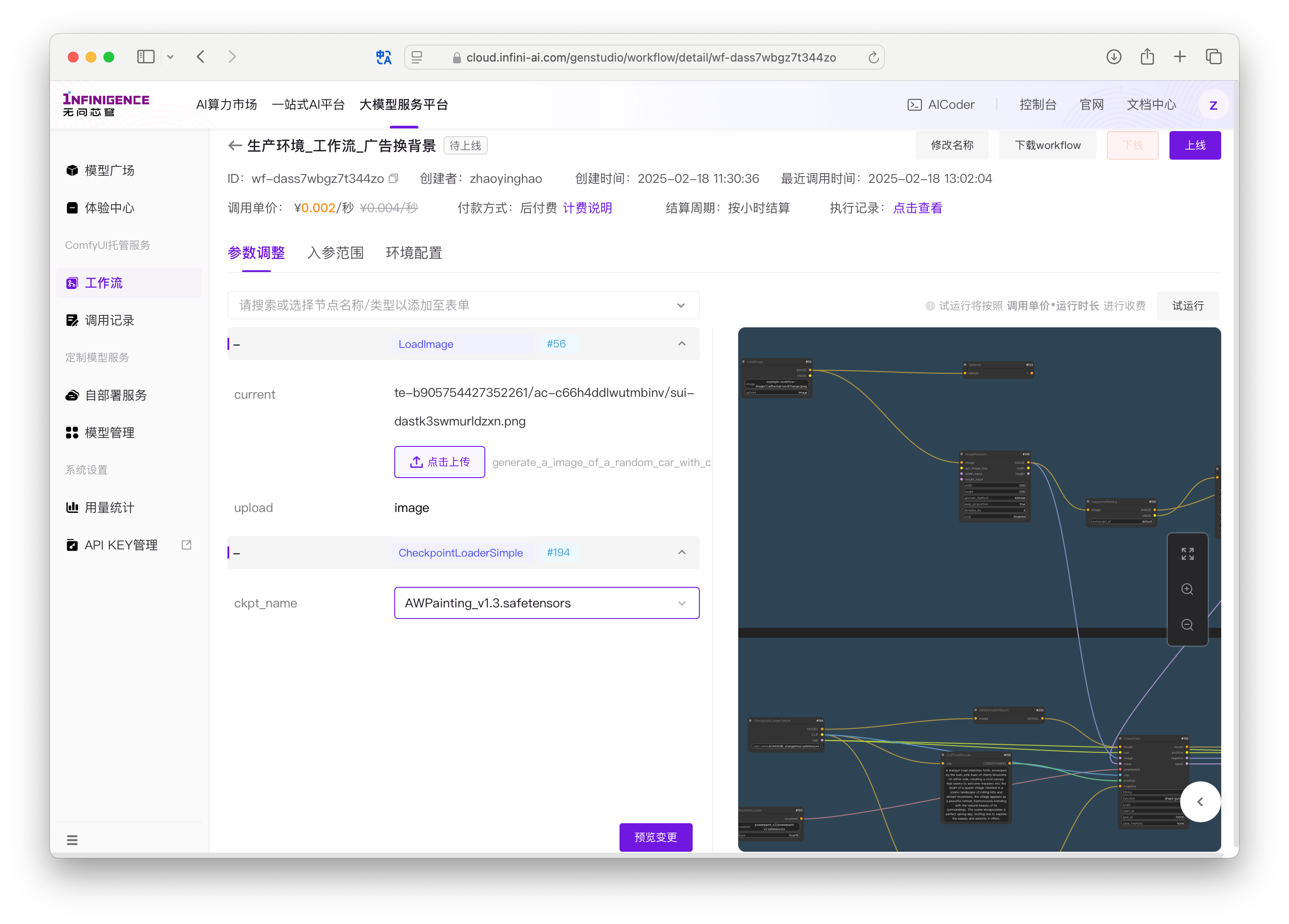Open AI算力市场 in top nav

coord(226,104)
